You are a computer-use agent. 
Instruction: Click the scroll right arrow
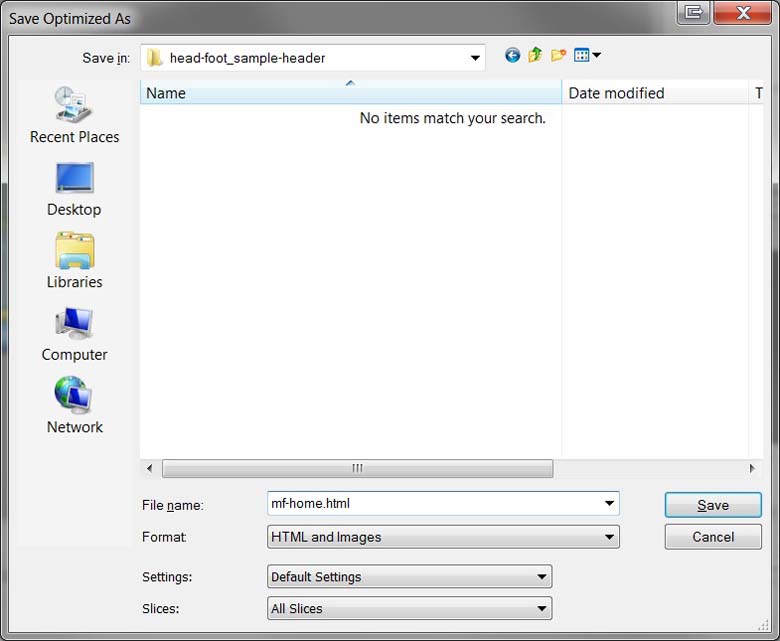[752, 468]
